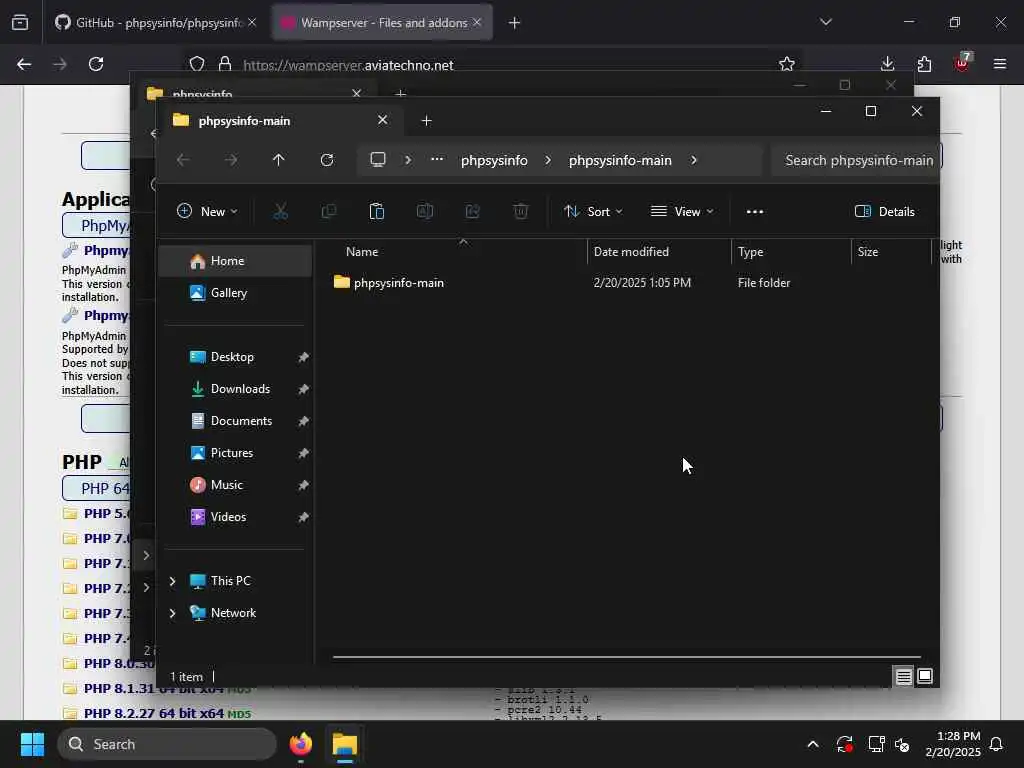Switch to Wampserver Files and addons tab

[x=382, y=23]
